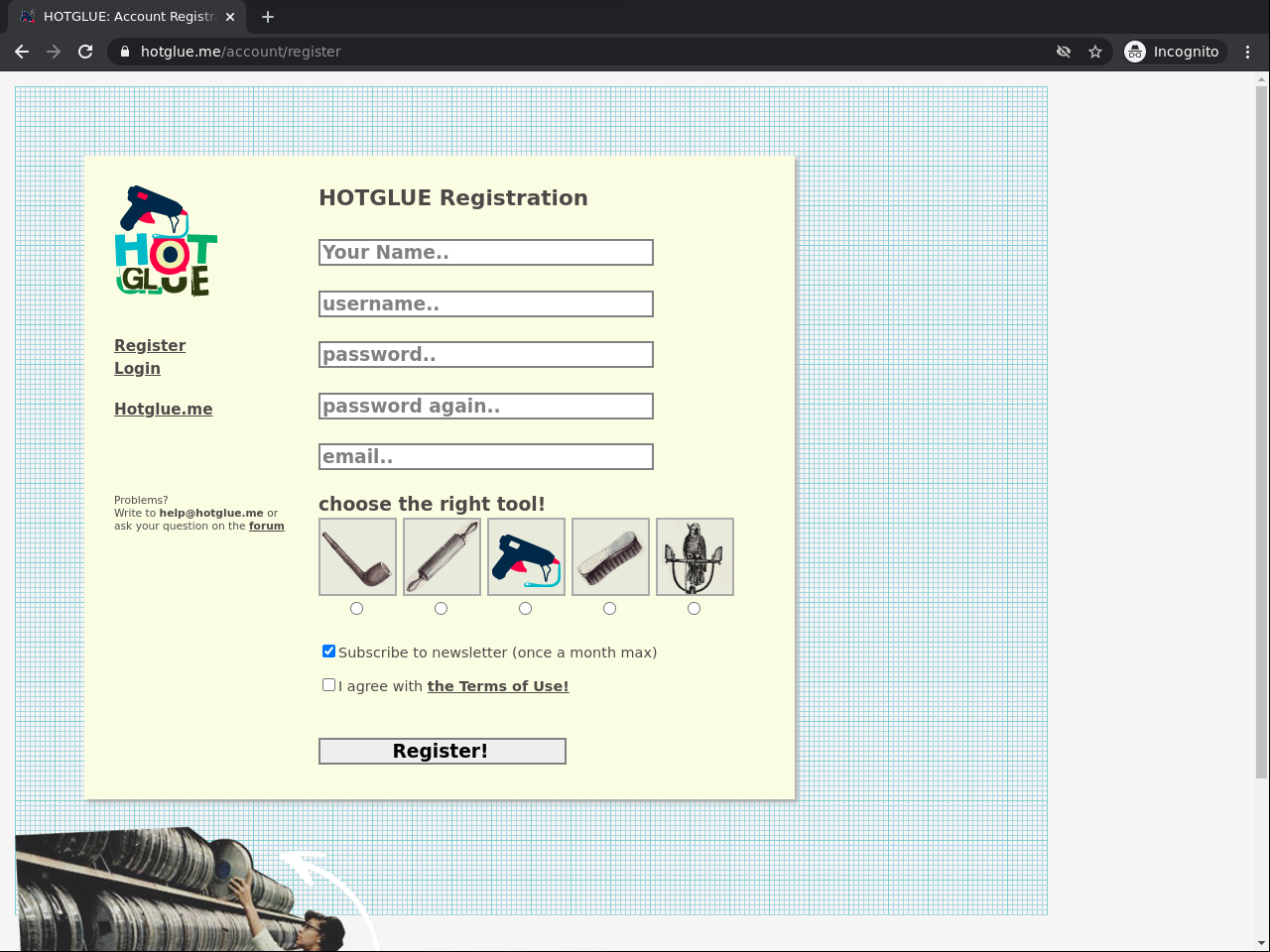Screen dimensions: 1270x952
Task: Click the help@hotglue.me email text
Action: coord(211,513)
